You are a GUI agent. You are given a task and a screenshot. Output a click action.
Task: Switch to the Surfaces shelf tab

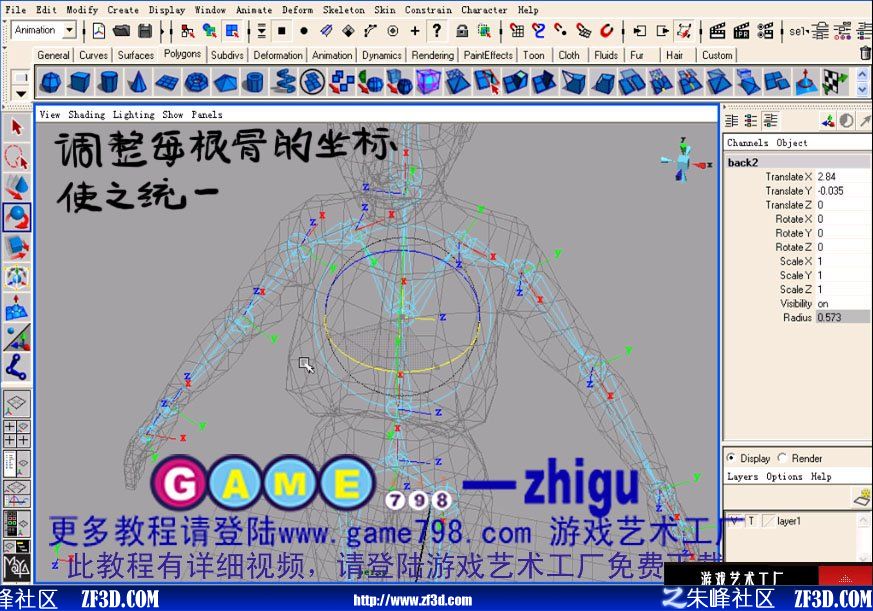[136, 55]
